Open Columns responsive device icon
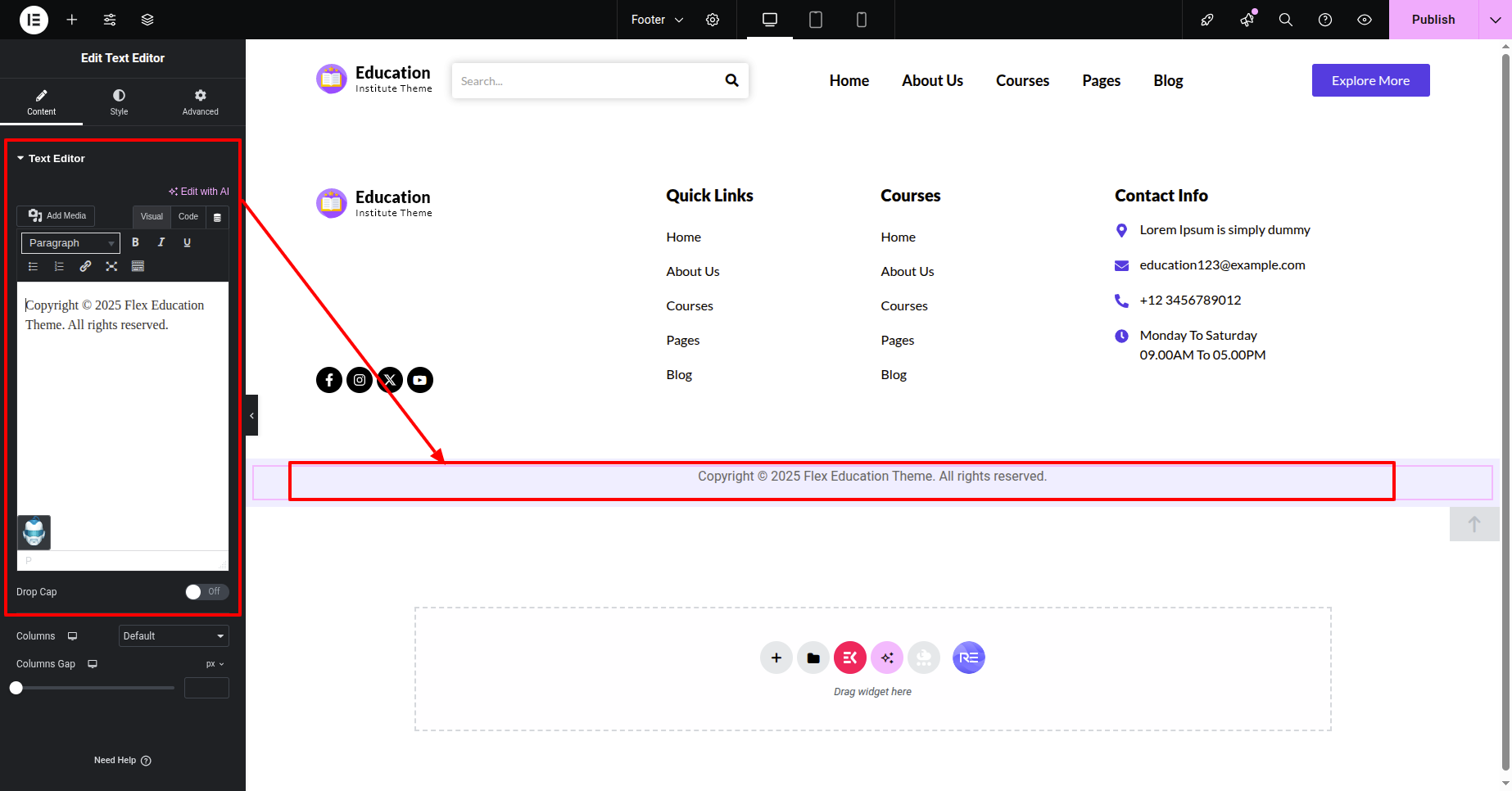Screen dimensions: 1512x791 (x=72, y=636)
